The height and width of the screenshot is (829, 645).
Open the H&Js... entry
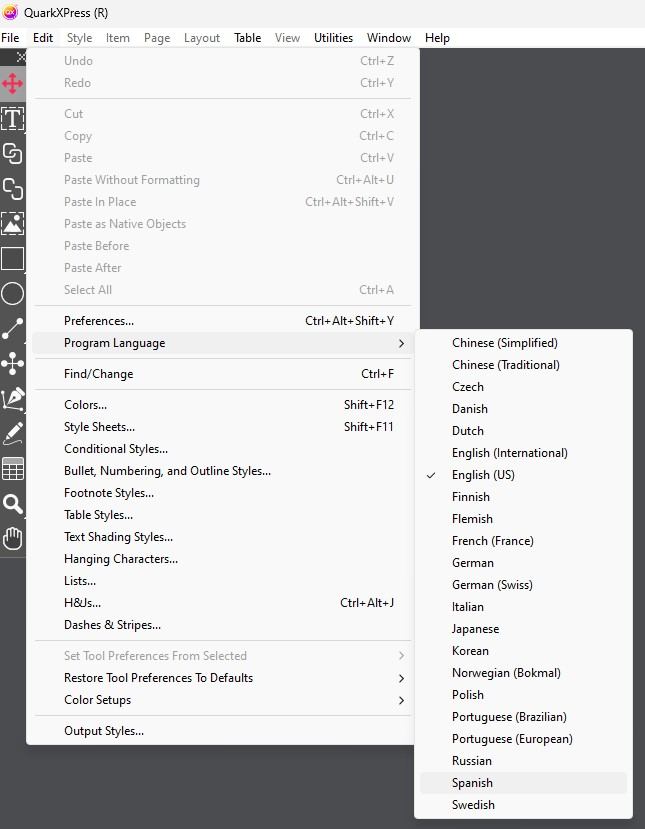(x=223, y=603)
